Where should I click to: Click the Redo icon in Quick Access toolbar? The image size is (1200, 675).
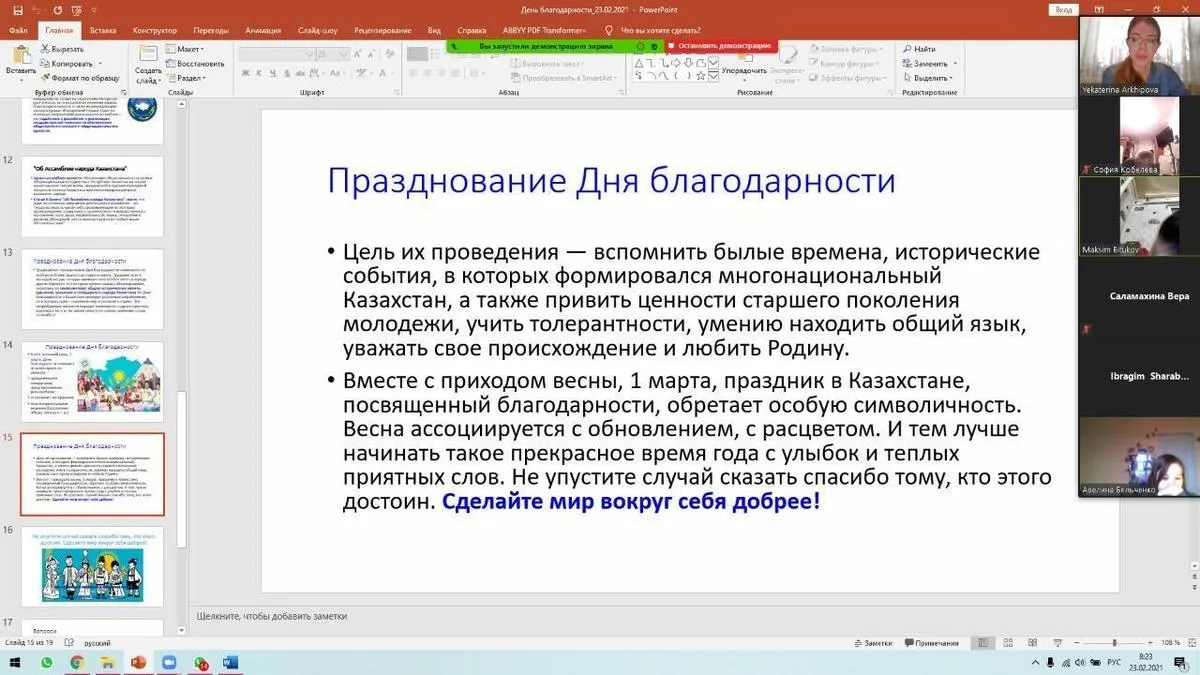pos(58,10)
